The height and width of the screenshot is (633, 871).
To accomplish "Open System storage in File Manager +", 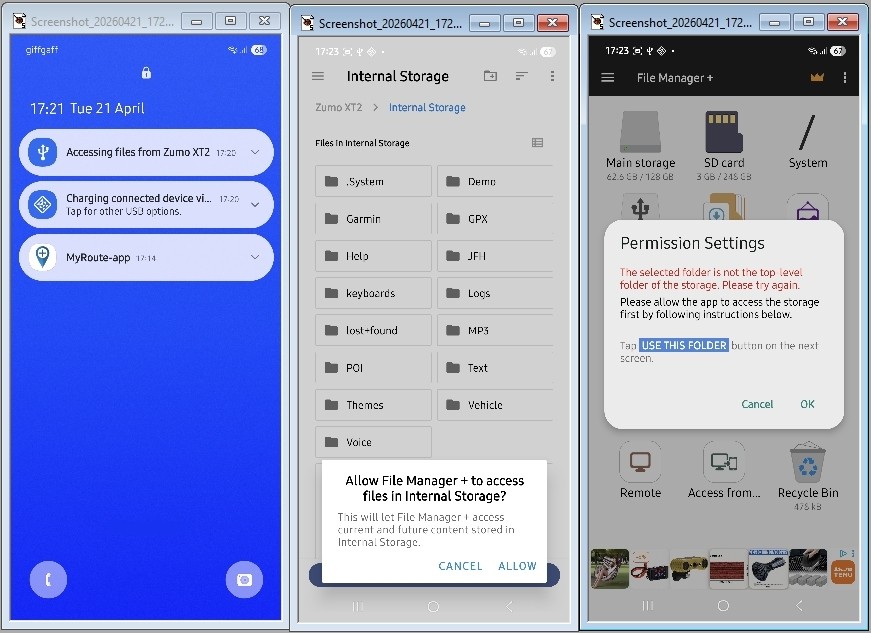I will [808, 142].
